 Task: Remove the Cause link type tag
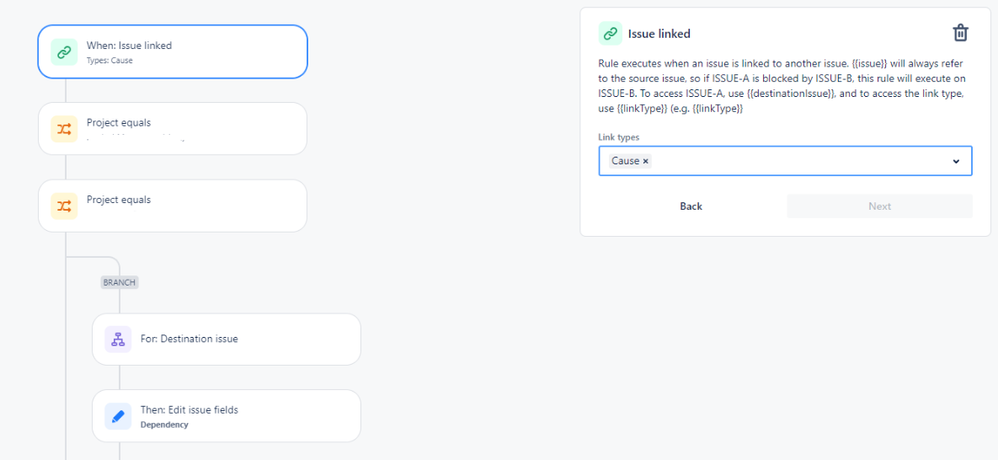point(645,161)
